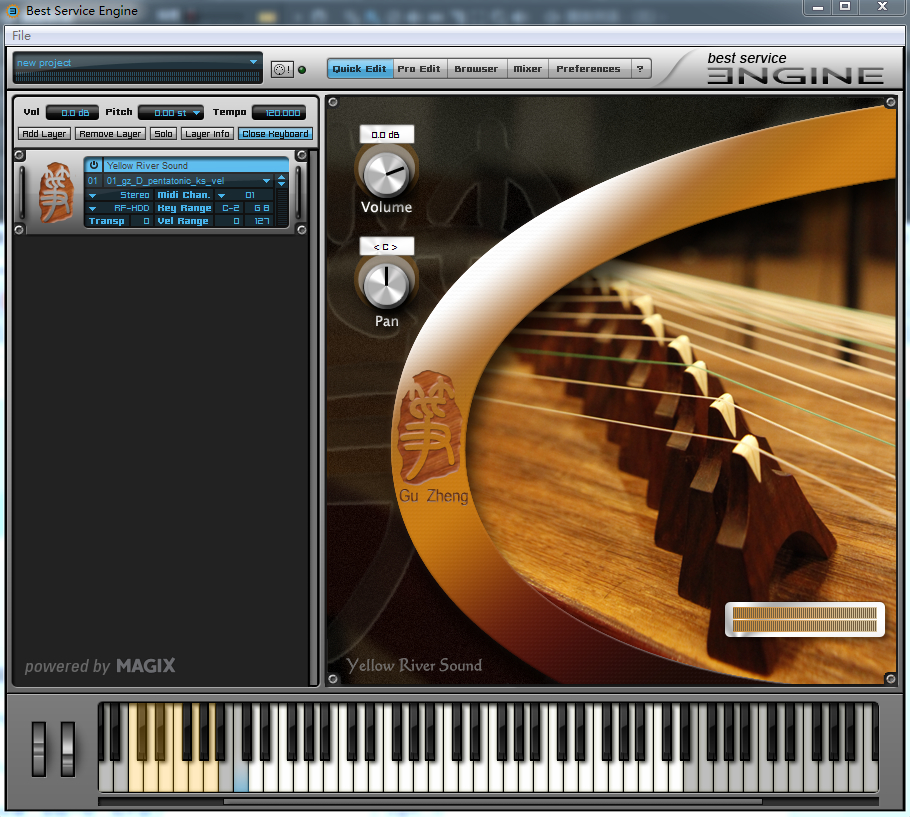The height and width of the screenshot is (817, 910).
Task: Open the Mixer tab
Action: coord(528,69)
